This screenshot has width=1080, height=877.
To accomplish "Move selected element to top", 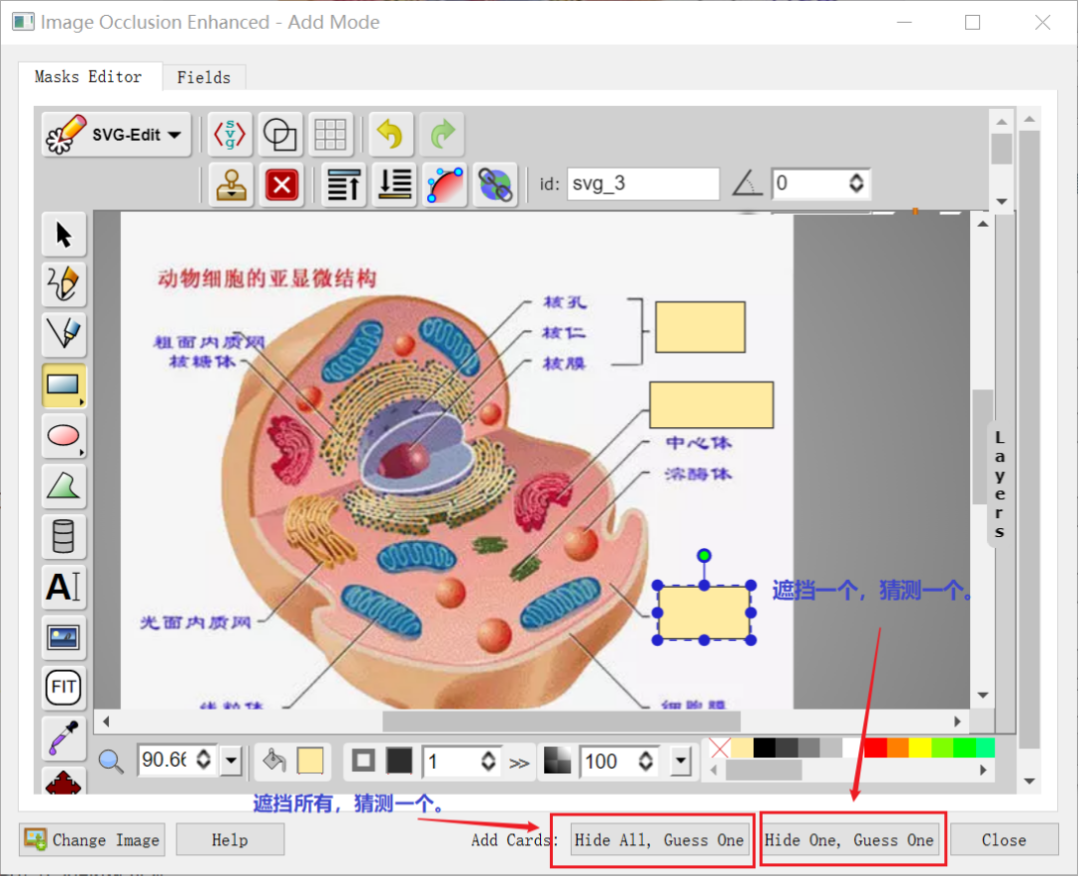I will [x=344, y=185].
